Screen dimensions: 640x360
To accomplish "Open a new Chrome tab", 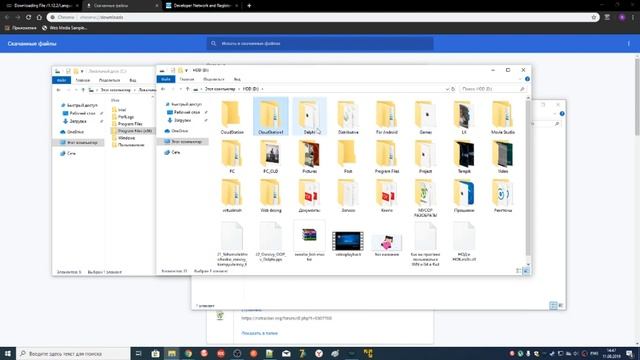I will (249, 6).
